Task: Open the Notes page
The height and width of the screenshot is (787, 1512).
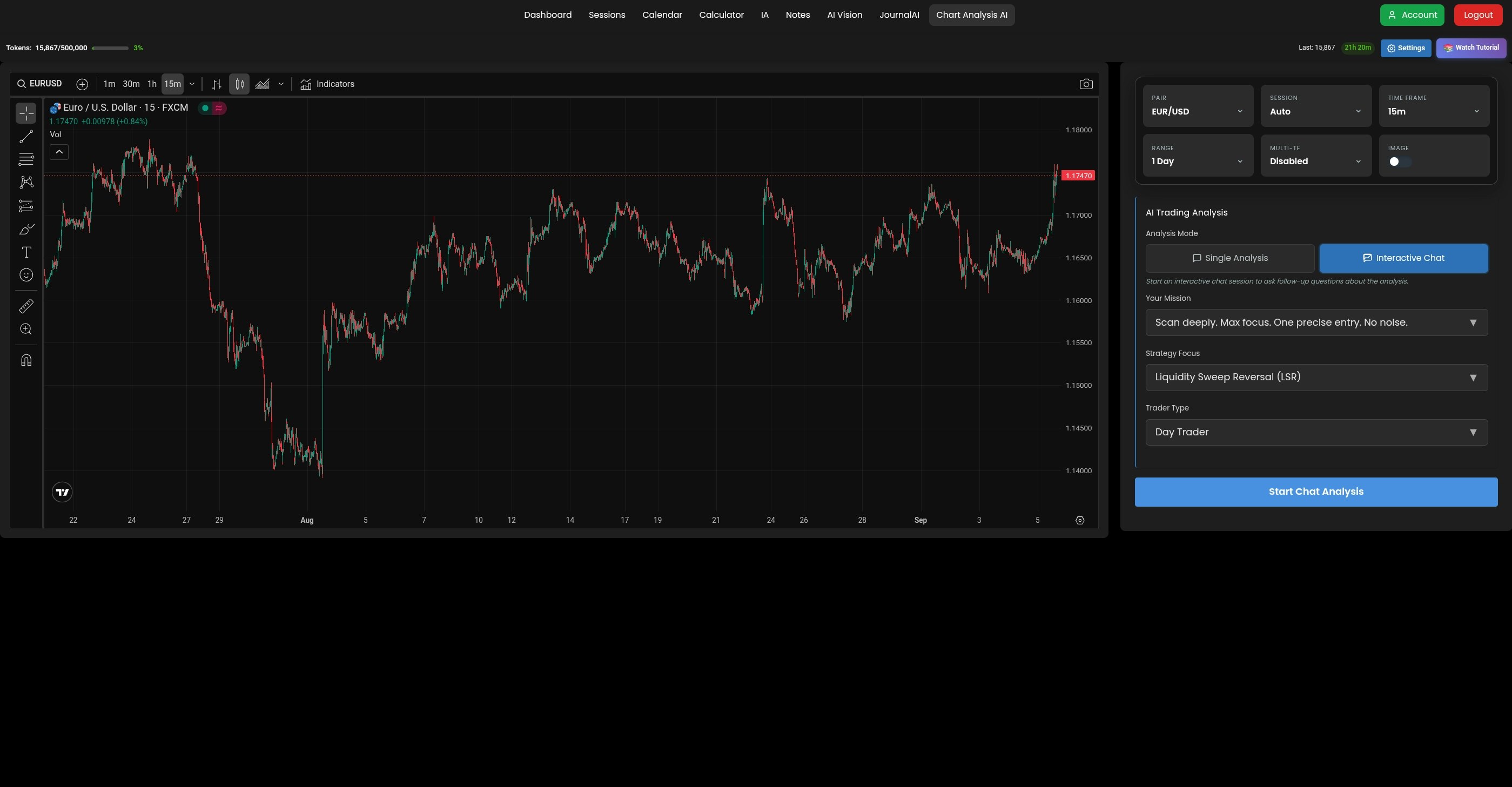Action: [x=798, y=15]
